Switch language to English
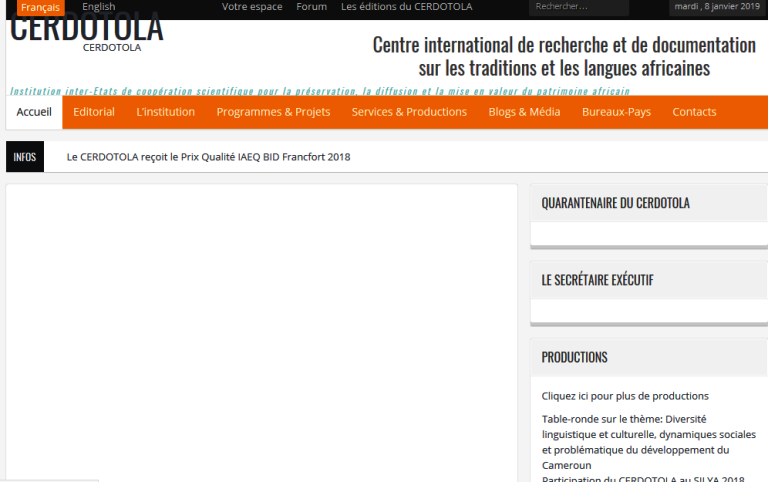 coord(98,7)
